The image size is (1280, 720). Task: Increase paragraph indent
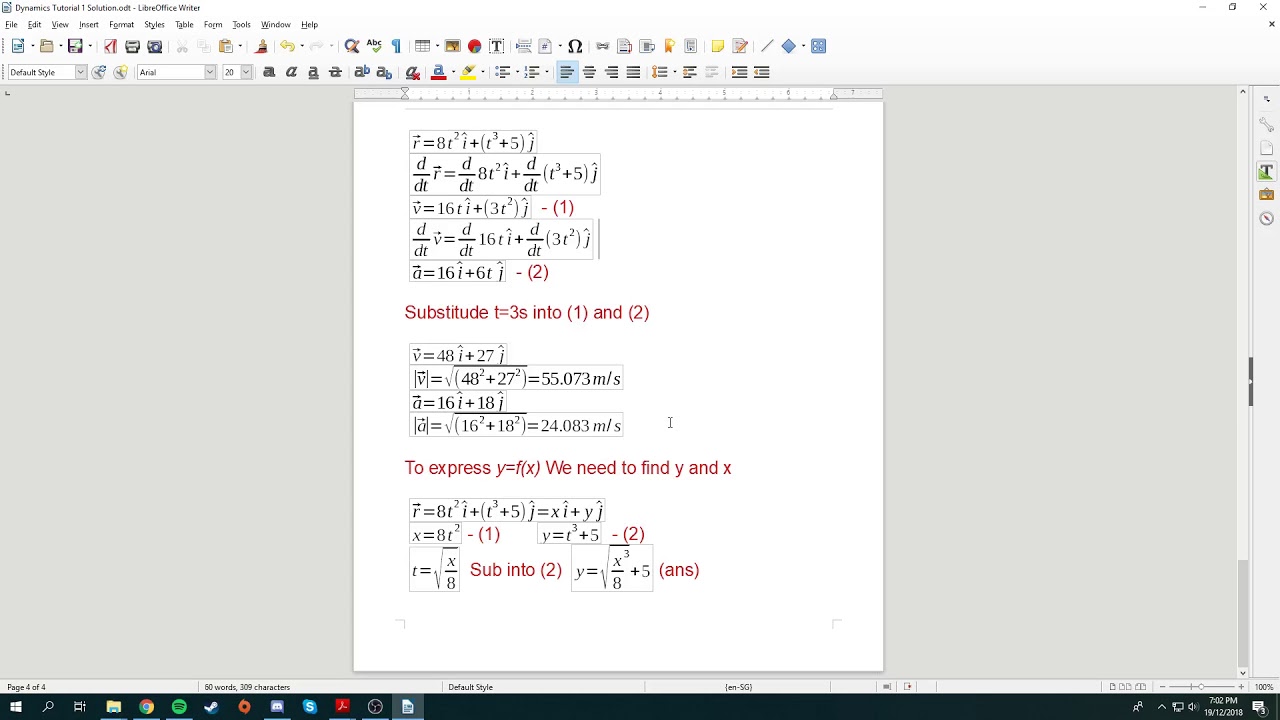pyautogui.click(x=739, y=72)
